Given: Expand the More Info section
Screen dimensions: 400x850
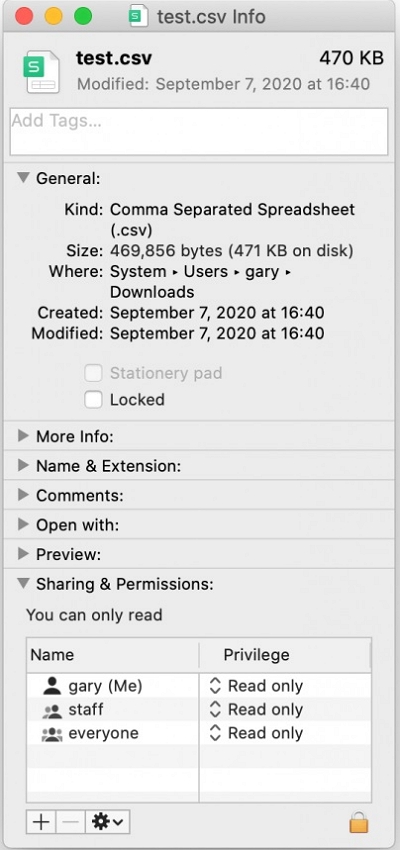Looking at the screenshot, I should point(23,436).
